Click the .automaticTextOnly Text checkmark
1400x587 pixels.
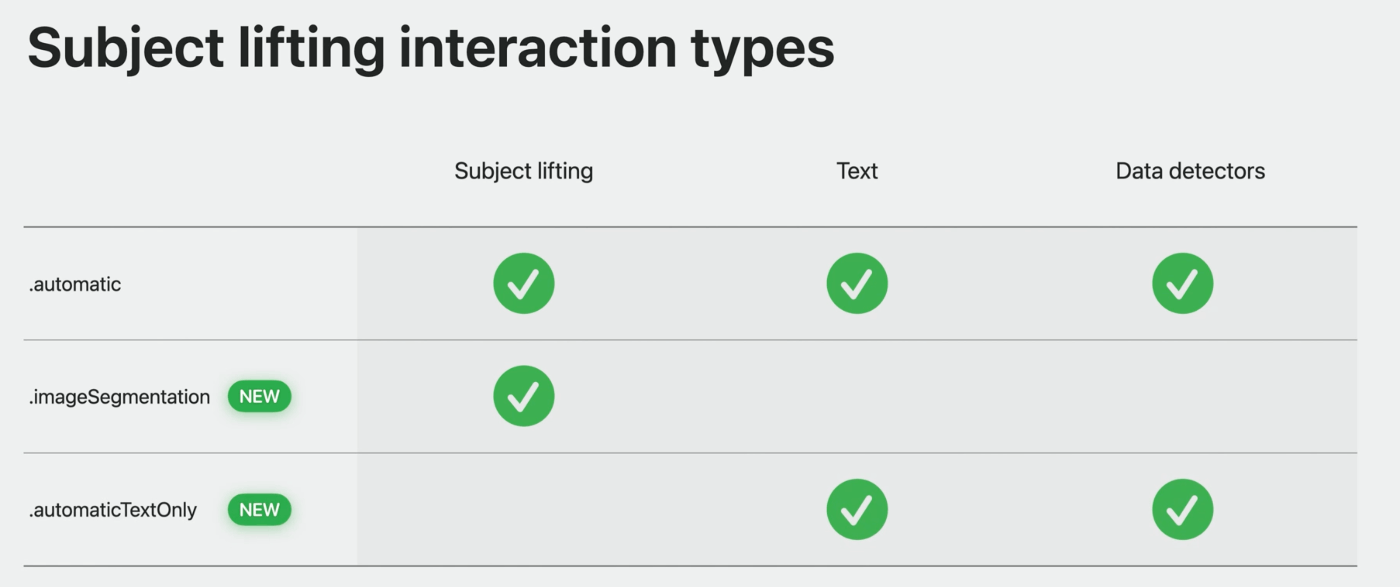857,510
